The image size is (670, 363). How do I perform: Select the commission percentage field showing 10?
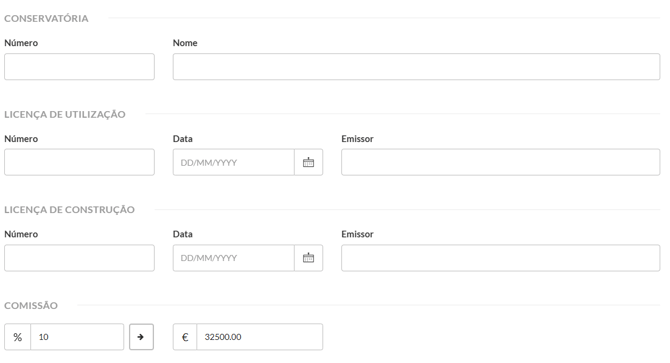[x=77, y=337]
